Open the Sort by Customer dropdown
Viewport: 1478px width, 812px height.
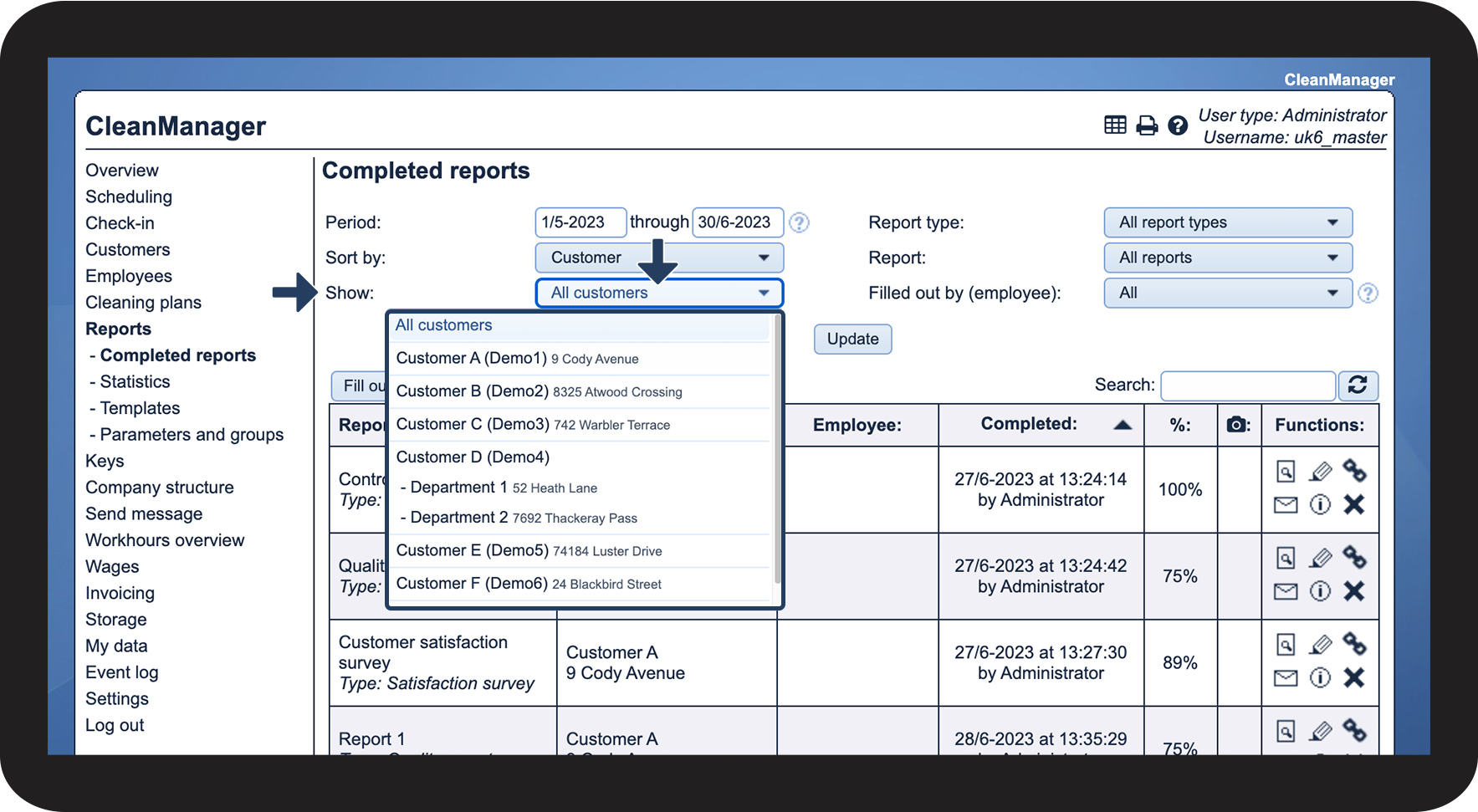click(x=659, y=258)
